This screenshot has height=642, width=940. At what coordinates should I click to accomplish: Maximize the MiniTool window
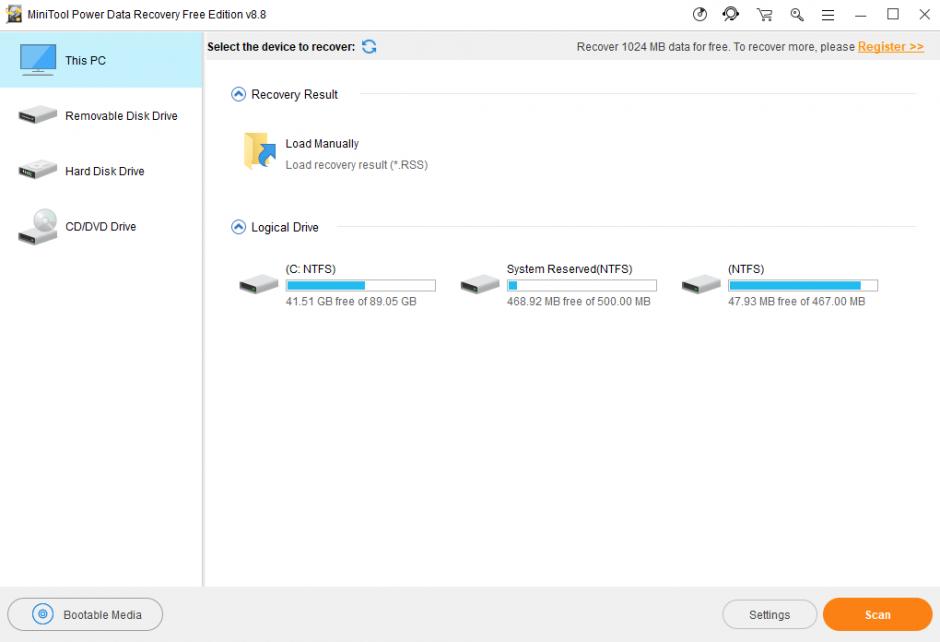click(x=893, y=14)
